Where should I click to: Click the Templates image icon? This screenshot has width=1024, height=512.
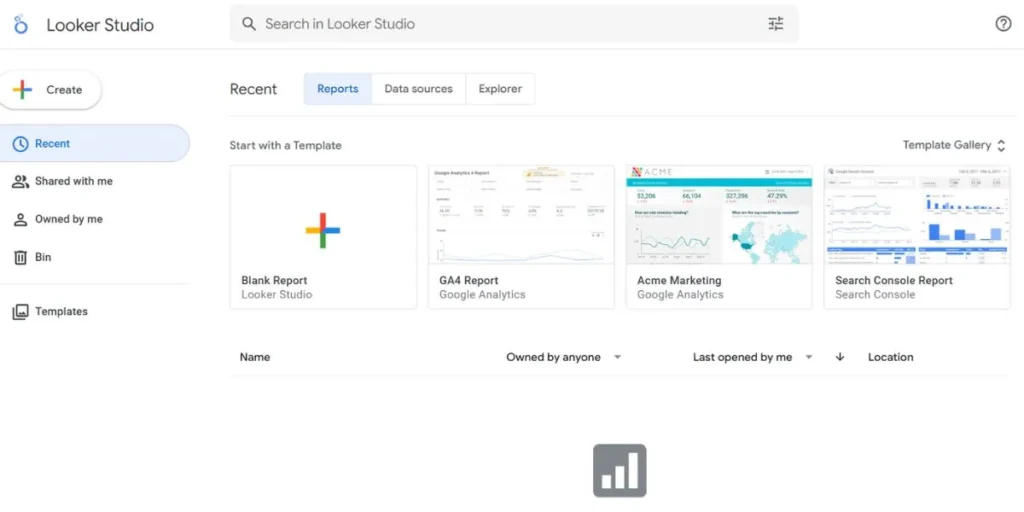pos(21,312)
